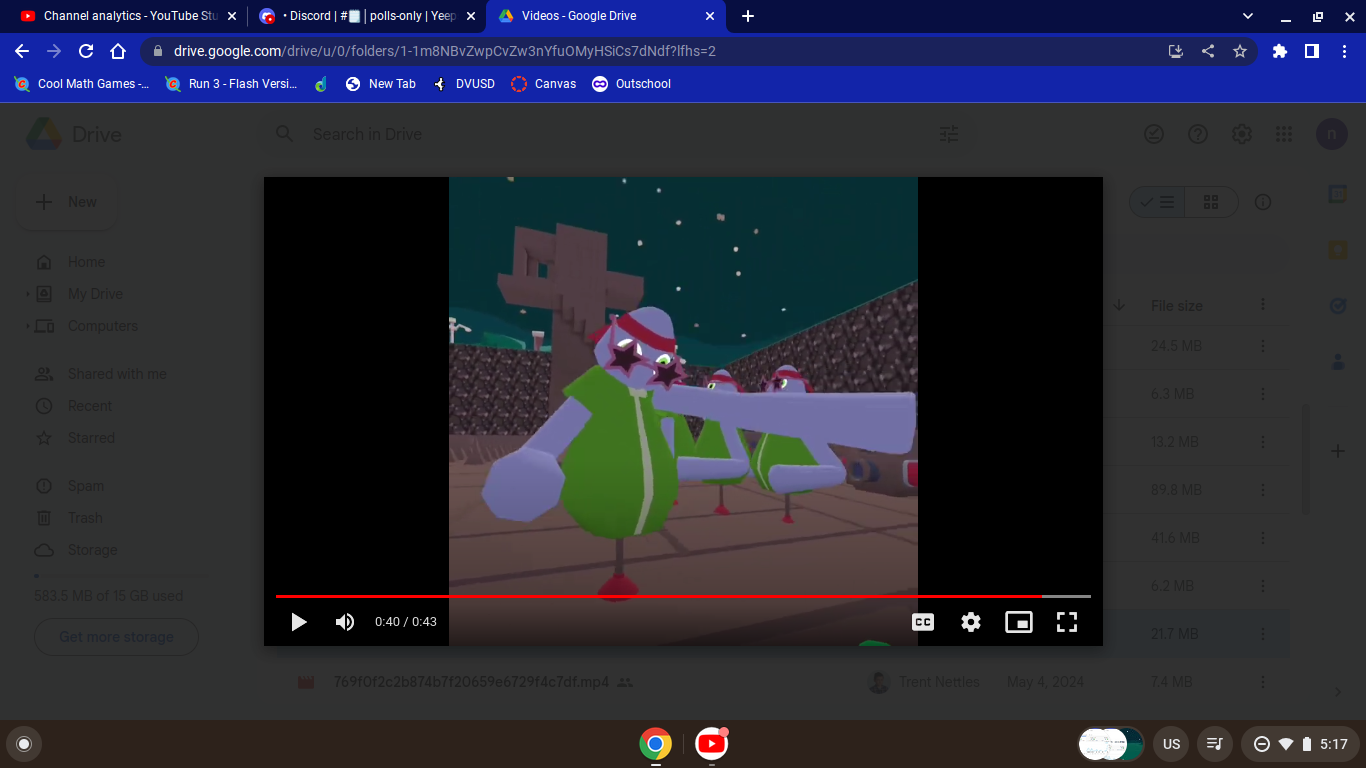Screen dimensions: 1366x768
Task: Show the Drive details info panel
Action: click(1263, 202)
